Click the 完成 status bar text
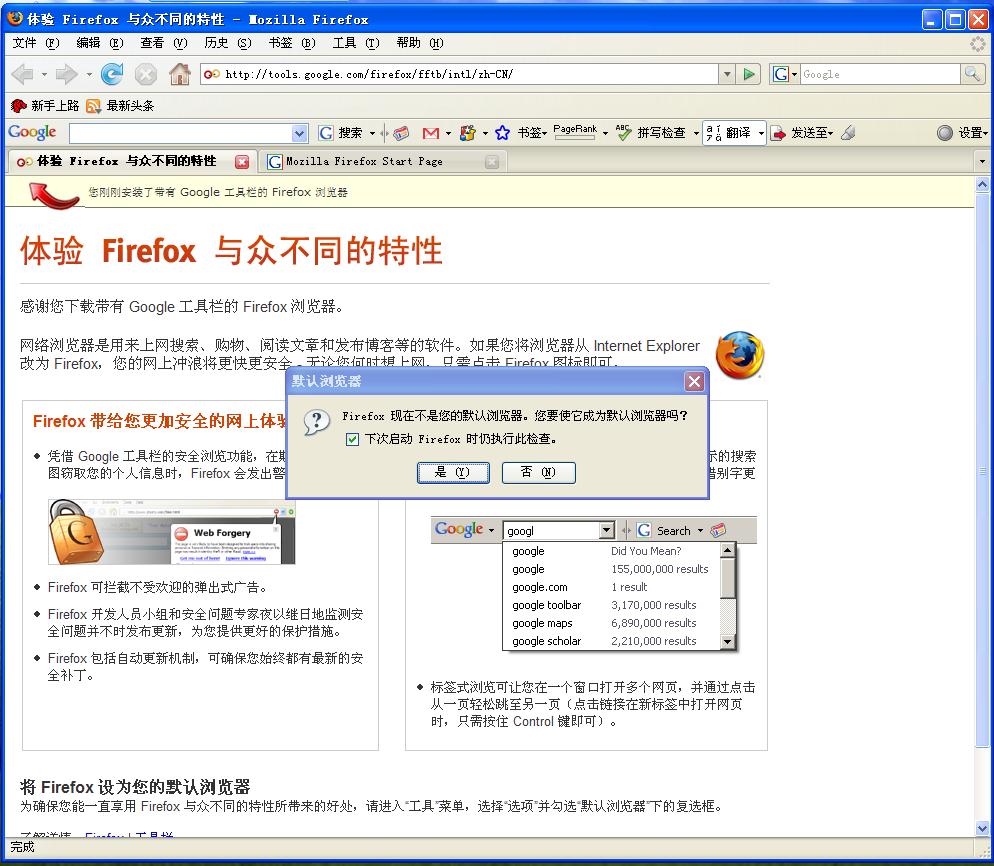This screenshot has height=866, width=994. point(23,846)
